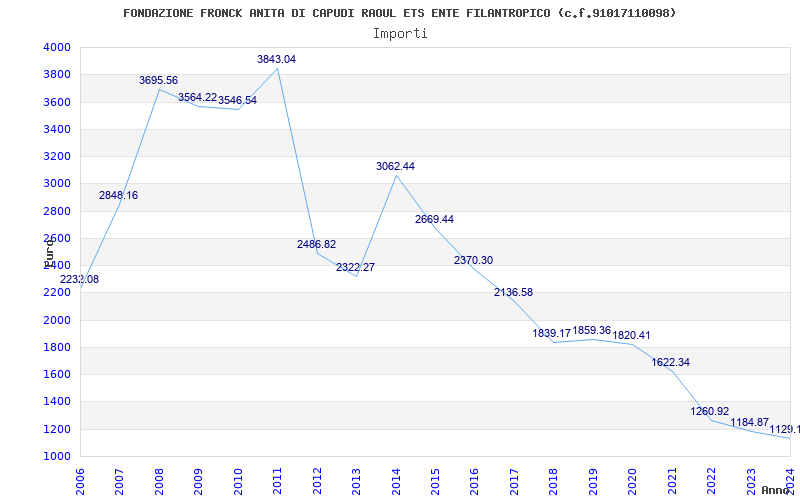Screen dimensions: 800x500
Task: Click the 2486.82 data label
Action: click(x=316, y=244)
